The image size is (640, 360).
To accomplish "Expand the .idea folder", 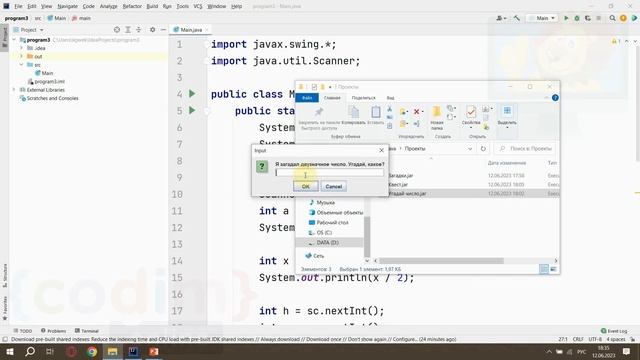I will (22, 48).
